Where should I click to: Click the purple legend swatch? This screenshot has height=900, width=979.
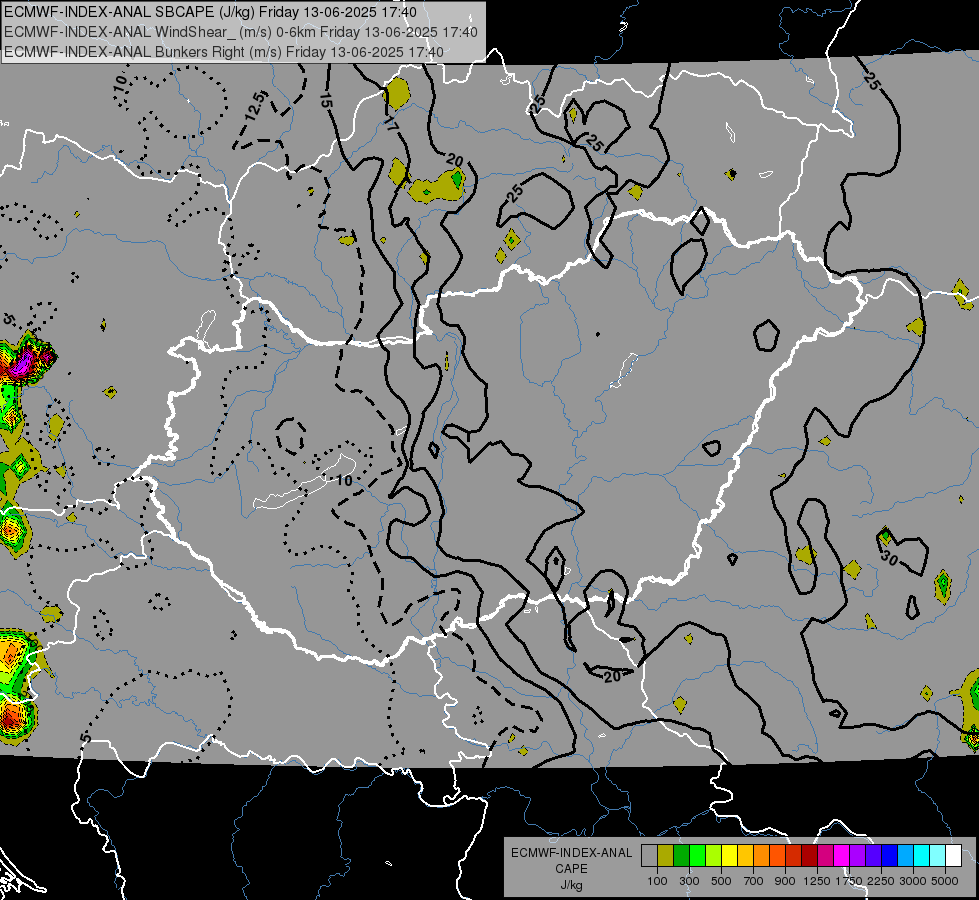pos(858,855)
